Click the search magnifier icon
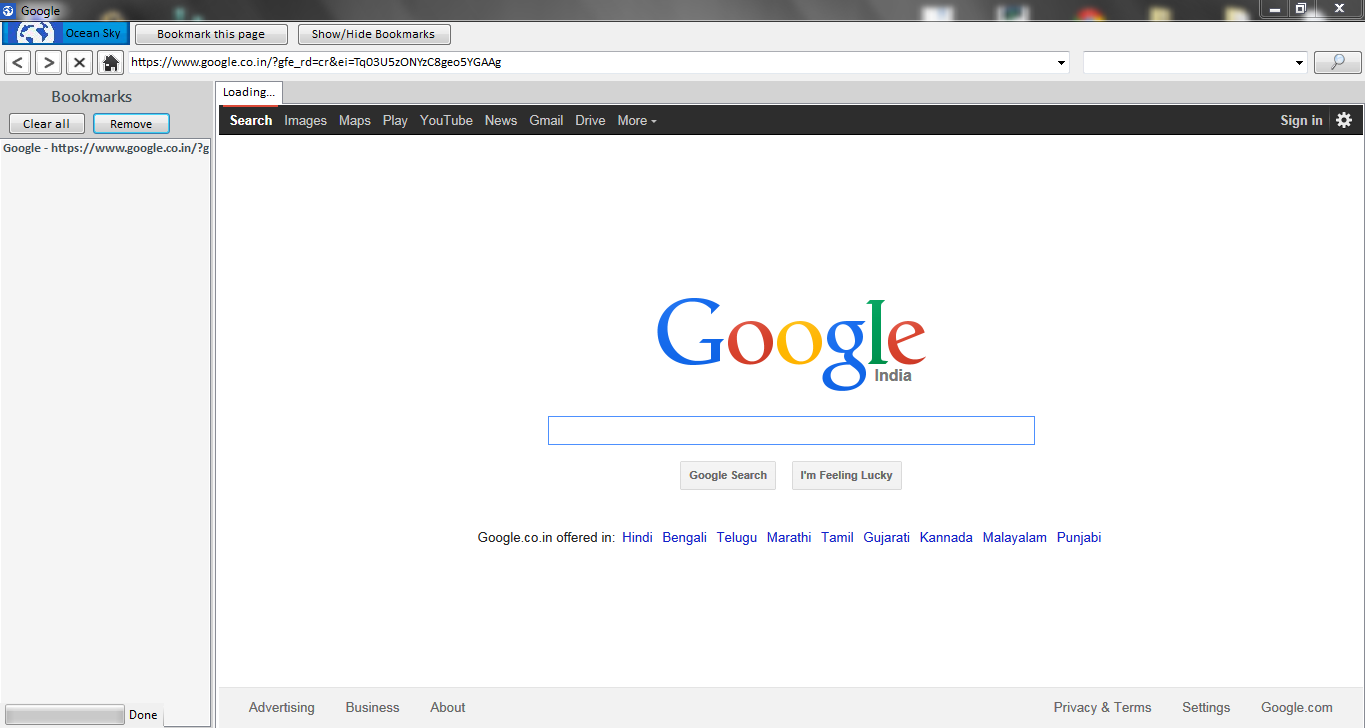 coord(1337,61)
